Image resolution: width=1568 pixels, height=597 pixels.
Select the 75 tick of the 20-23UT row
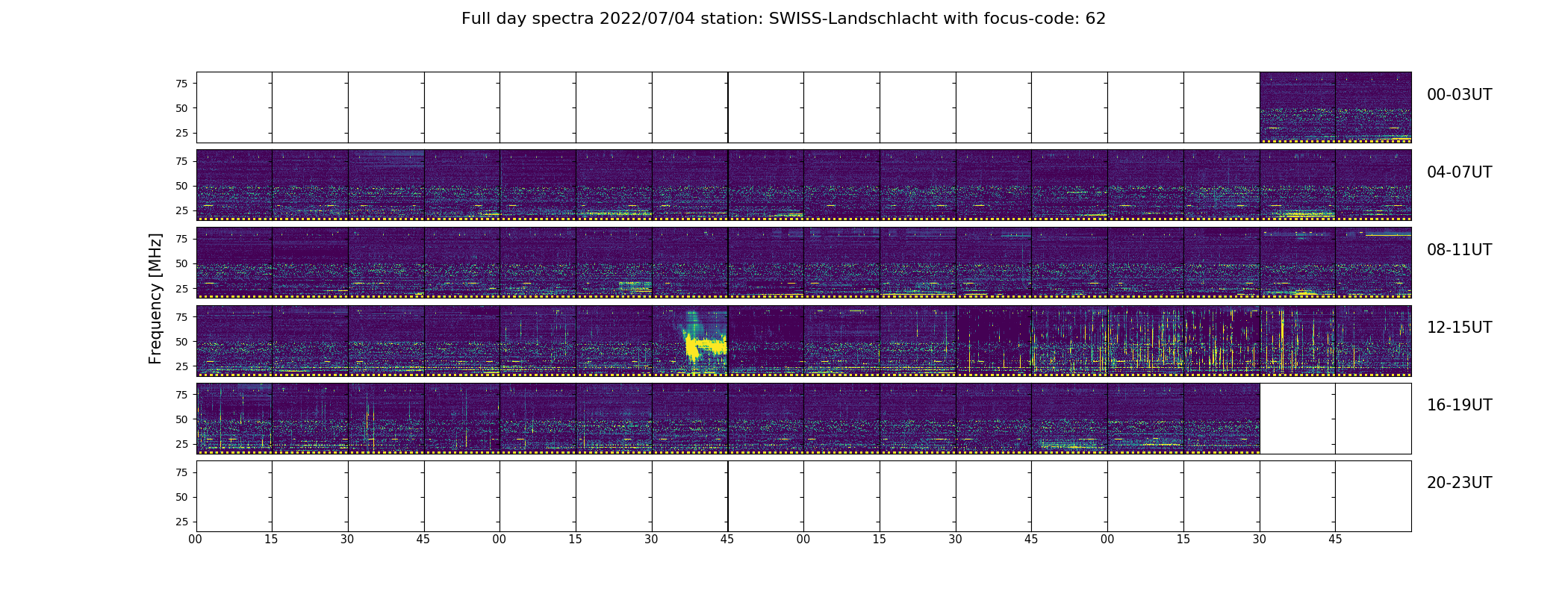181,472
